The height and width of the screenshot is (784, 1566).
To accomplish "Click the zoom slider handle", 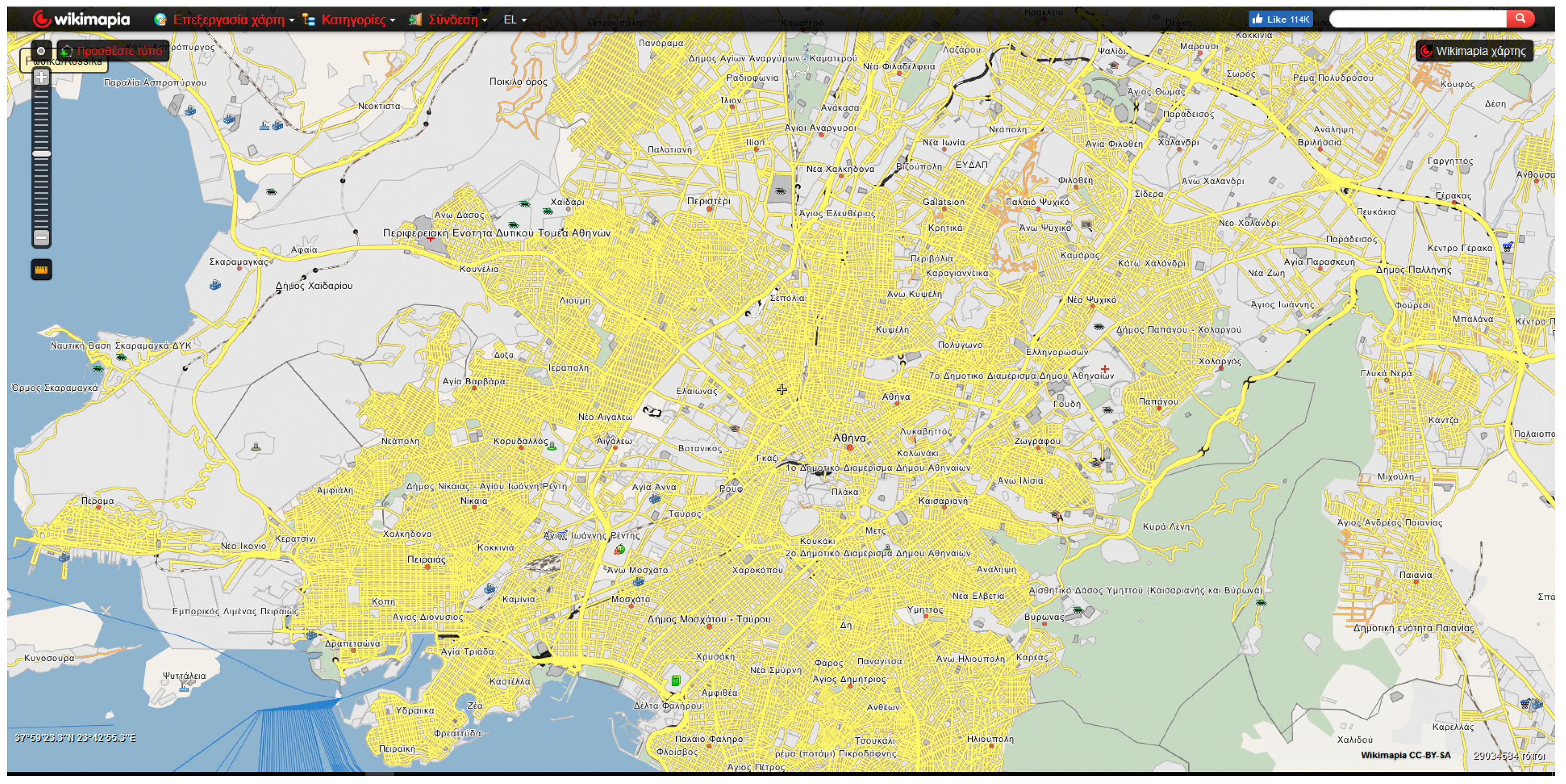I will click(x=41, y=154).
